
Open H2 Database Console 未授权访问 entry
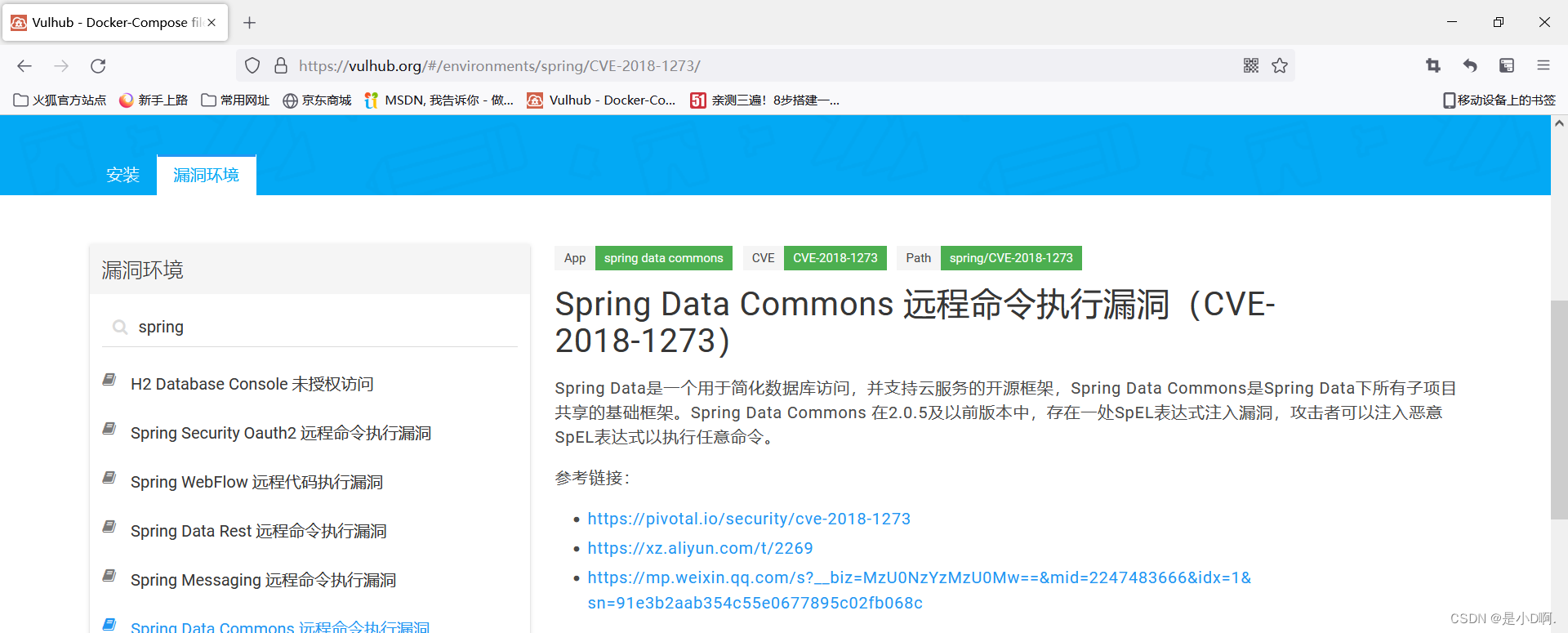(x=252, y=384)
